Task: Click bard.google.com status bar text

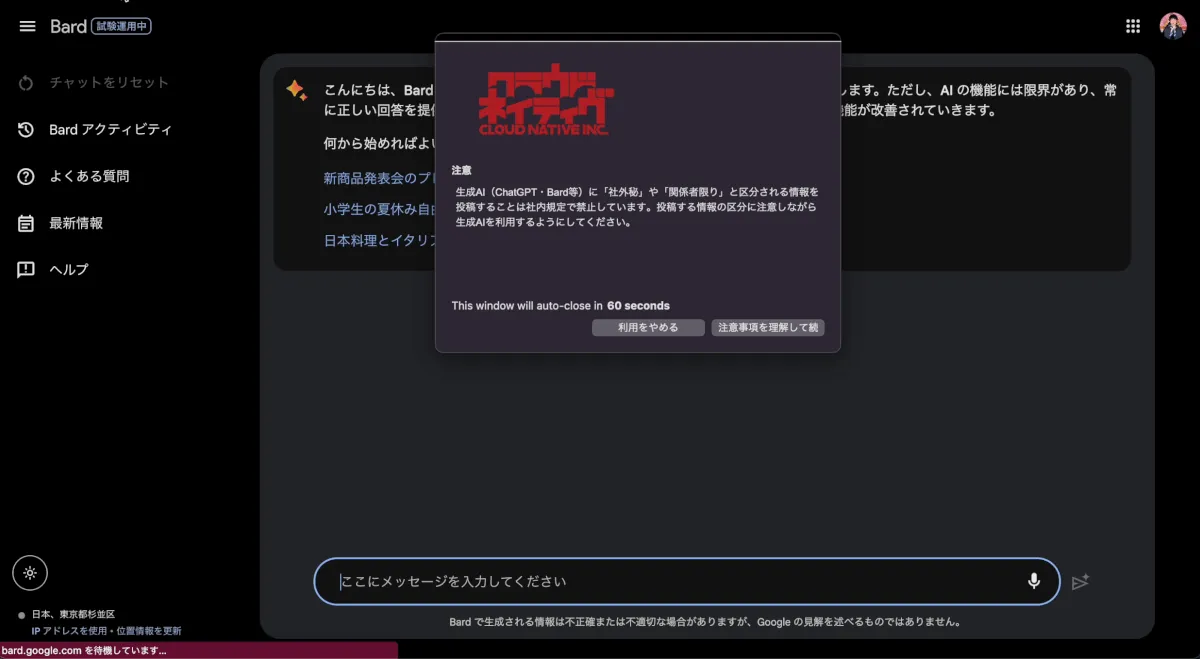Action: pos(84,650)
